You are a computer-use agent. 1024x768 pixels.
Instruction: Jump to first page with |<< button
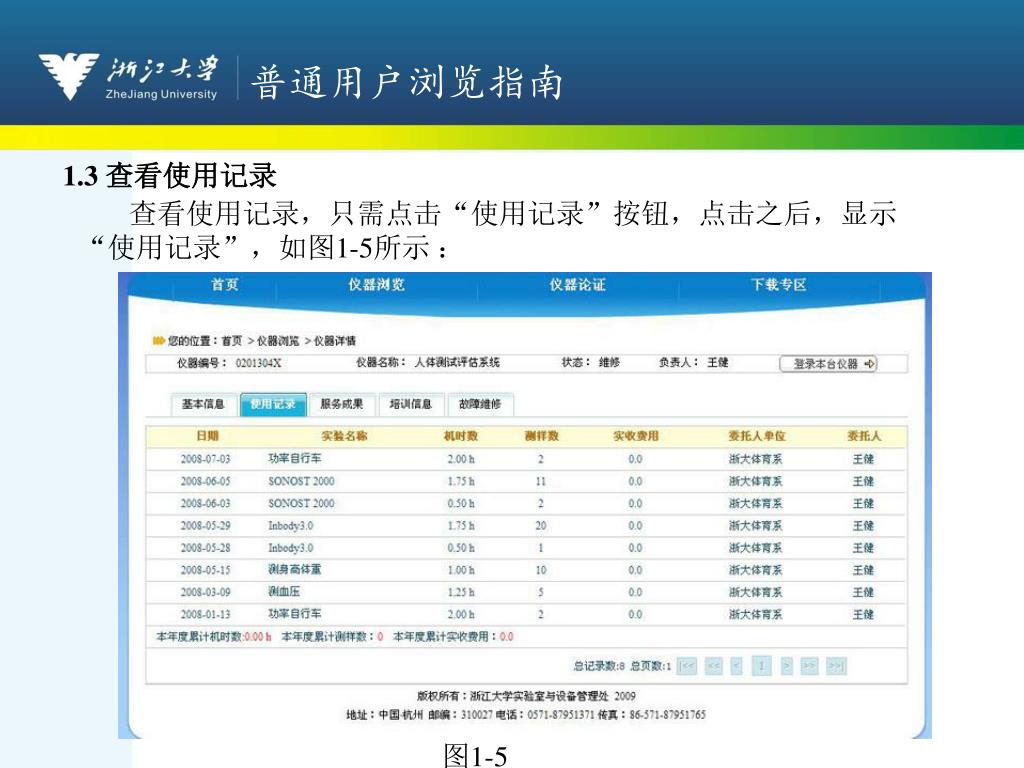pyautogui.click(x=687, y=666)
